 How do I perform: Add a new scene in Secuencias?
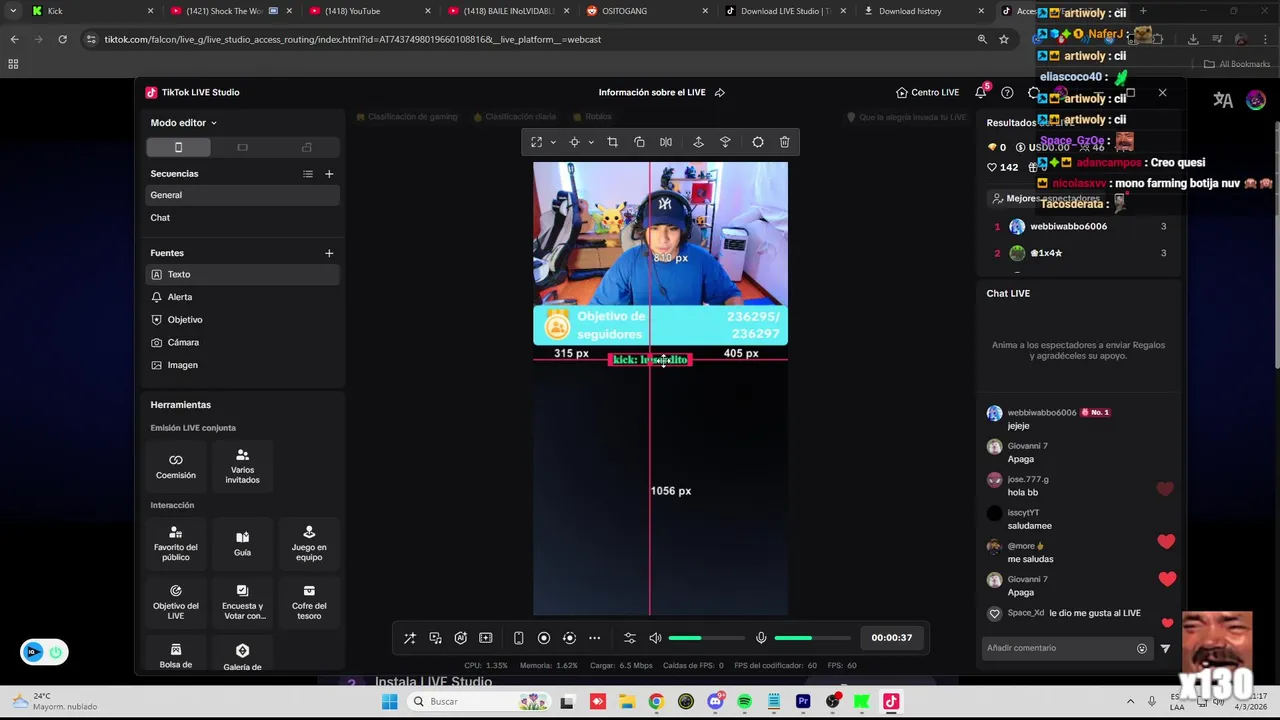pos(329,174)
